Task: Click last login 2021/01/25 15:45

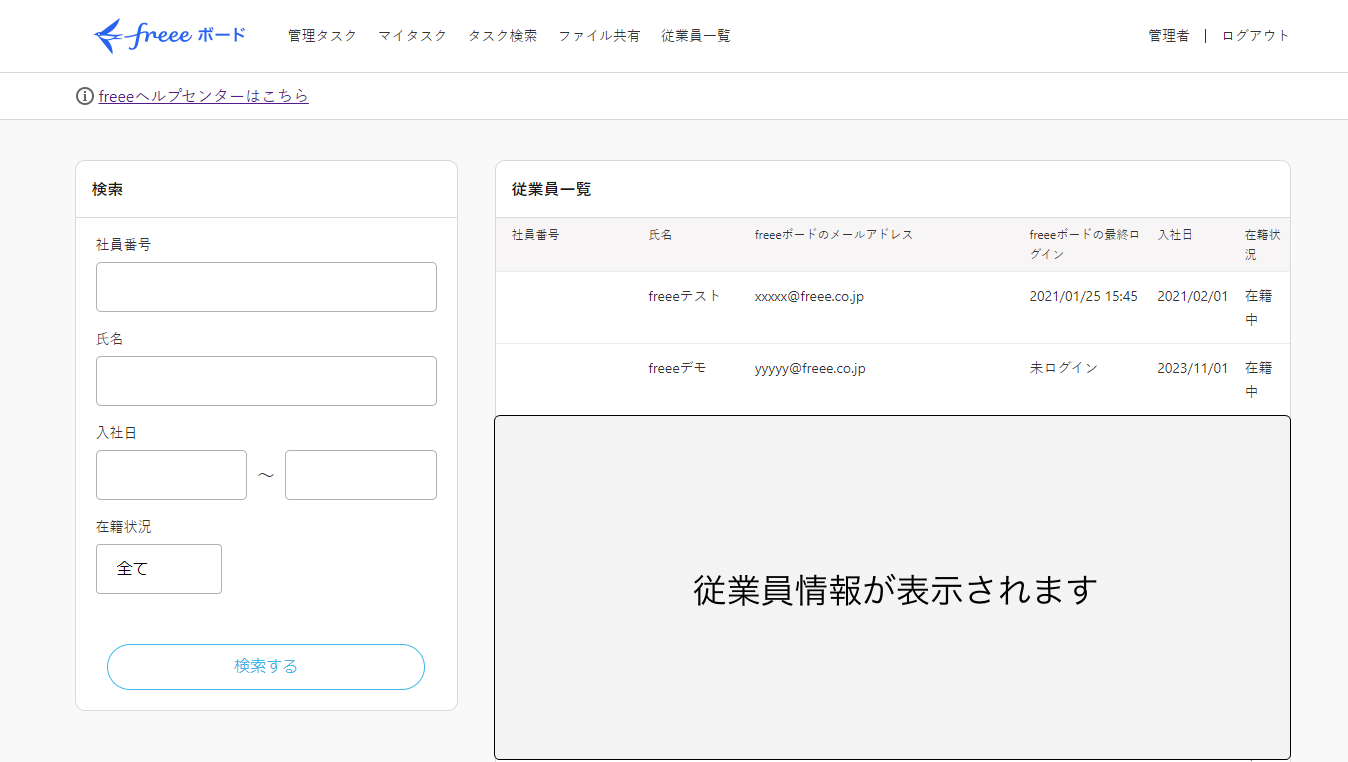Action: 1083,297
